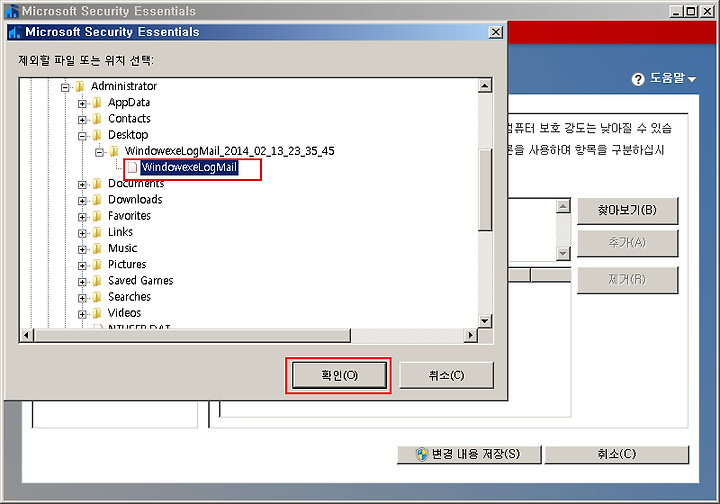The width and height of the screenshot is (720, 504).
Task: Click the AppData folder icon
Action: click(x=97, y=102)
